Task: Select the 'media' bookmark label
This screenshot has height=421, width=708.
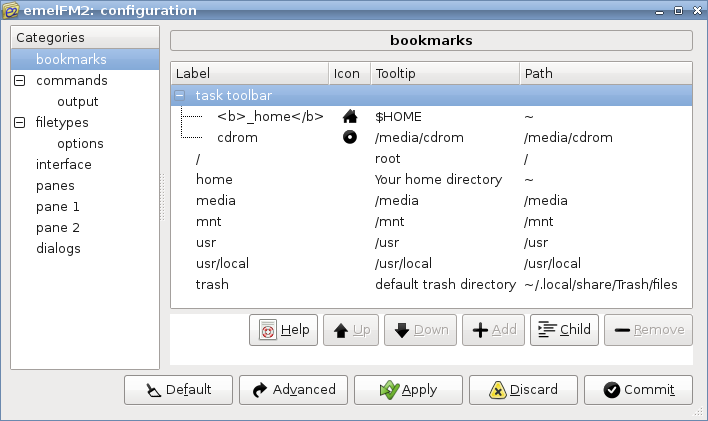Action: (x=216, y=201)
